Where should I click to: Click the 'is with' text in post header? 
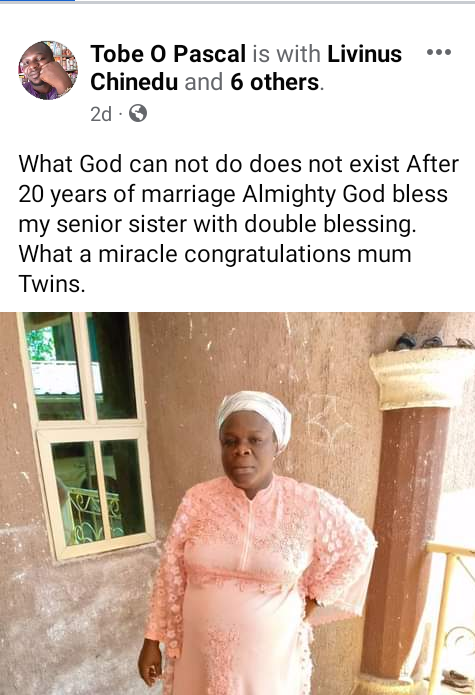pos(287,54)
